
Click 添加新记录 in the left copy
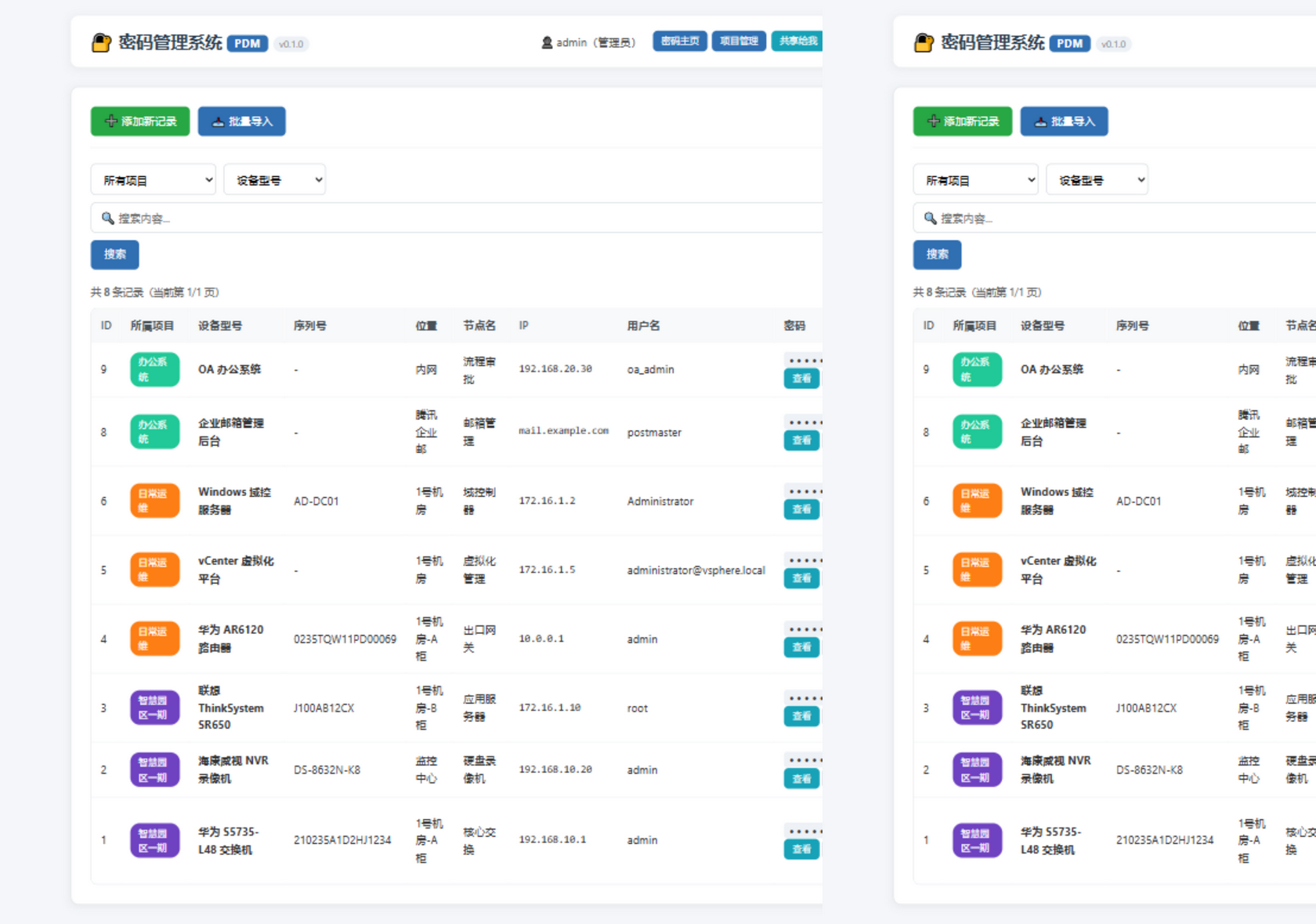point(140,121)
